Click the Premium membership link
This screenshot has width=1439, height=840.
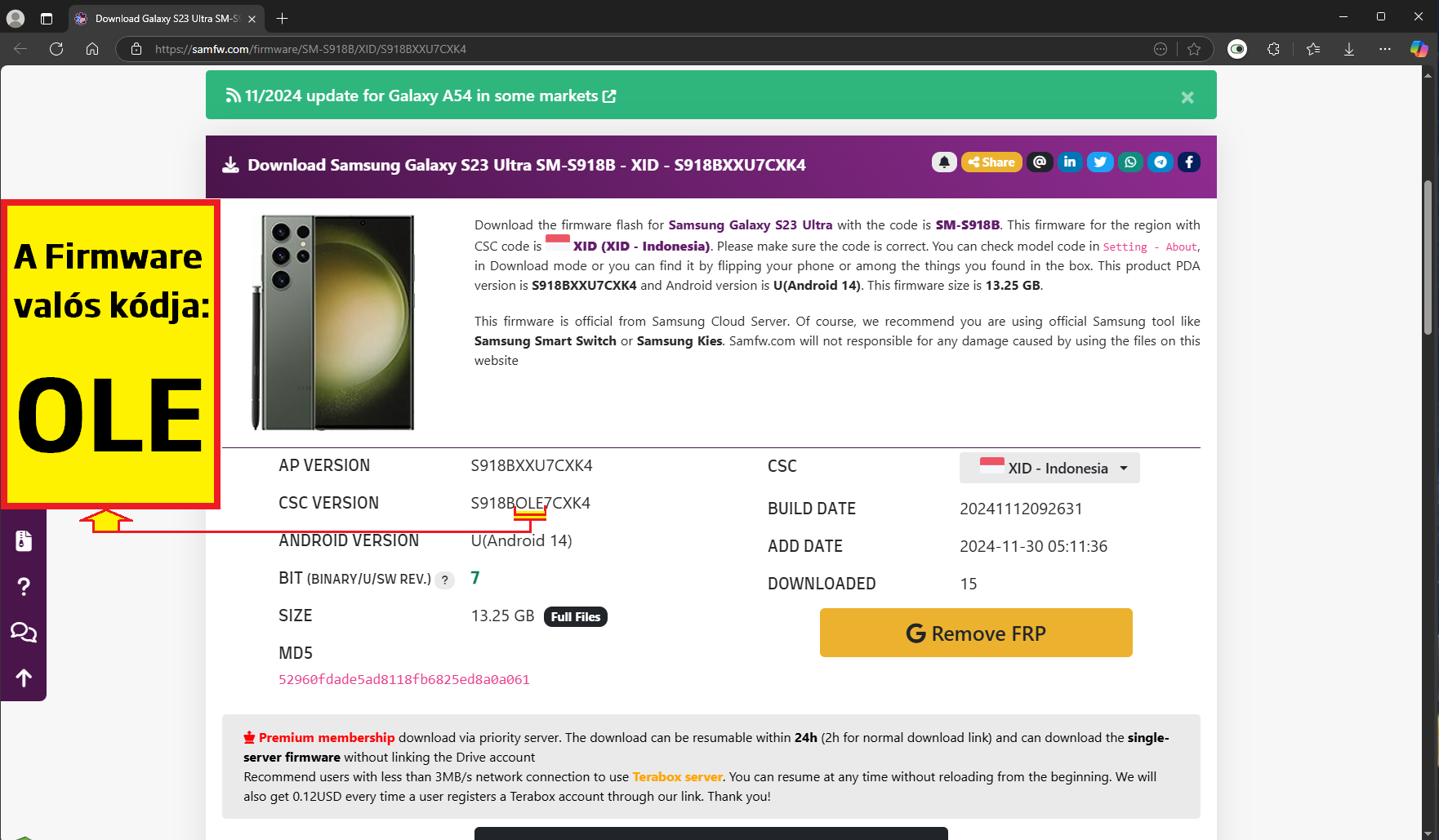click(319, 737)
